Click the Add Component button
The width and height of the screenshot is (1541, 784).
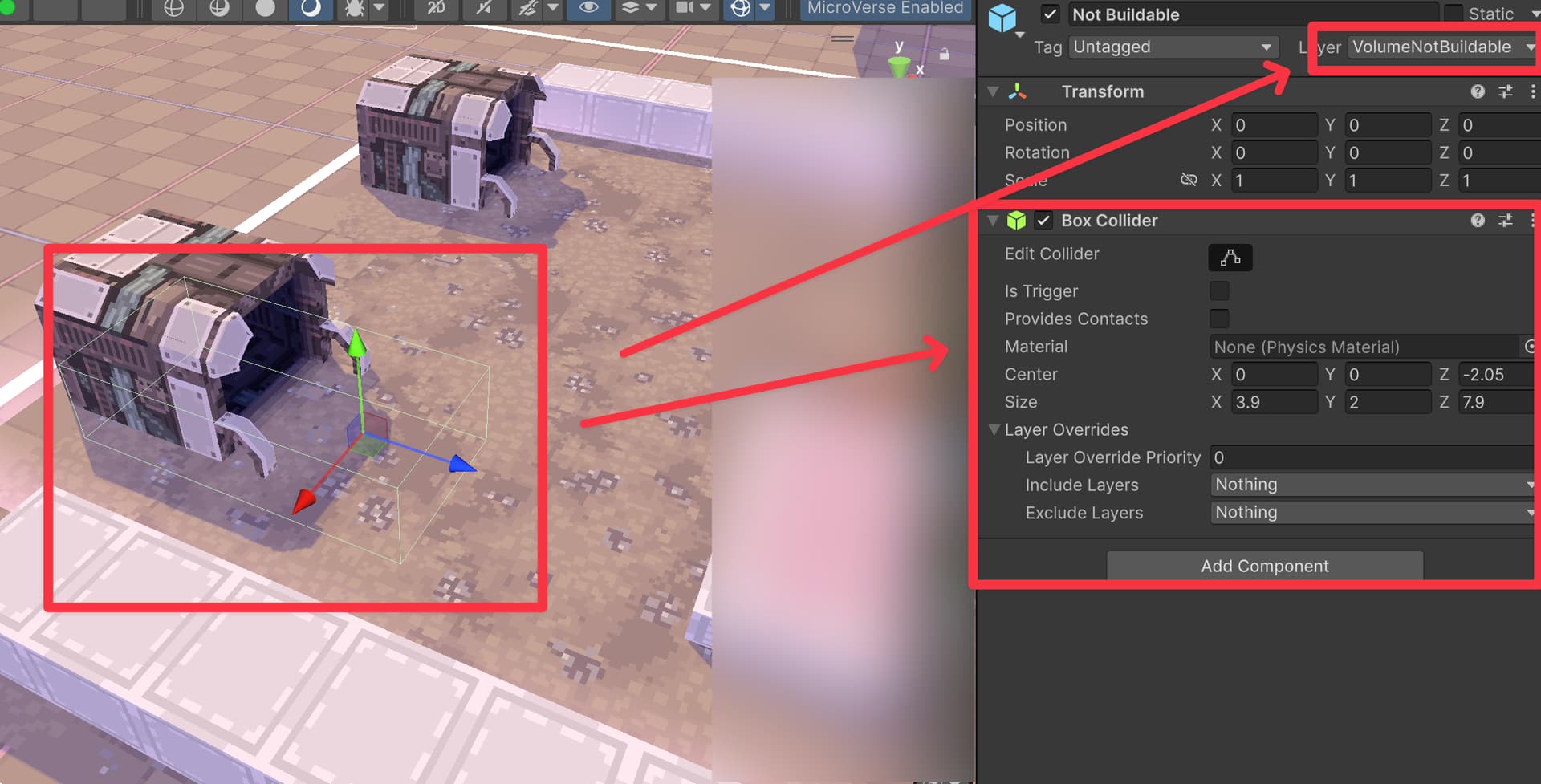coord(1264,566)
